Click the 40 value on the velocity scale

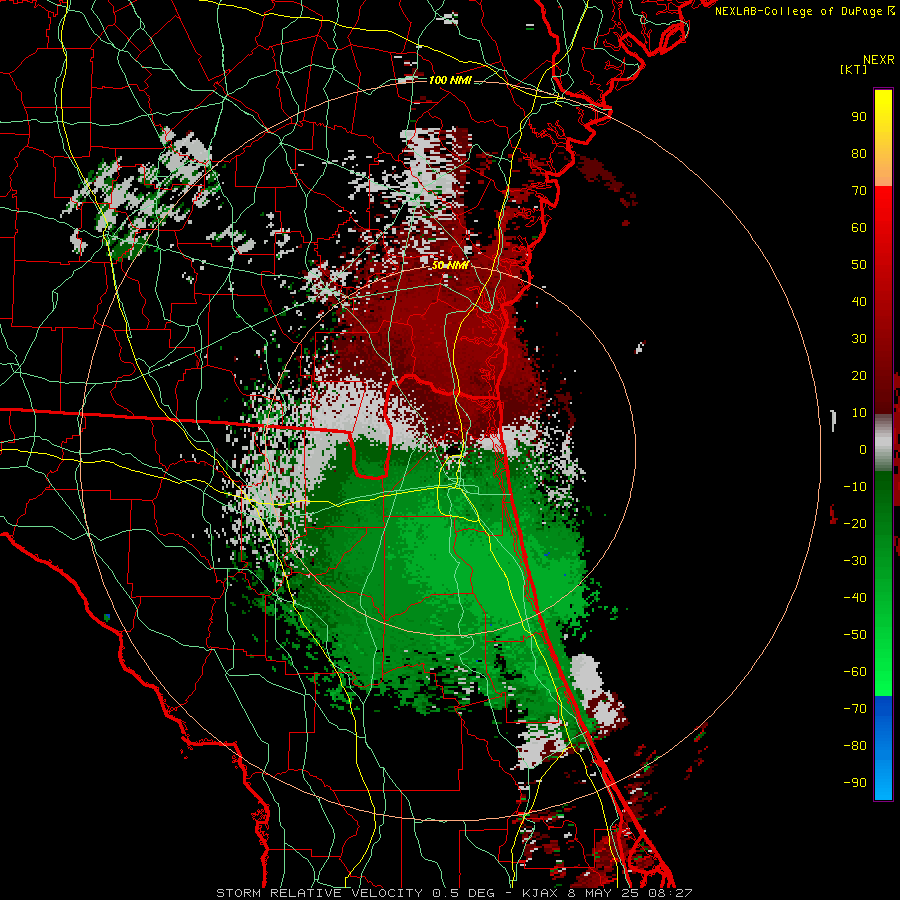[859, 302]
